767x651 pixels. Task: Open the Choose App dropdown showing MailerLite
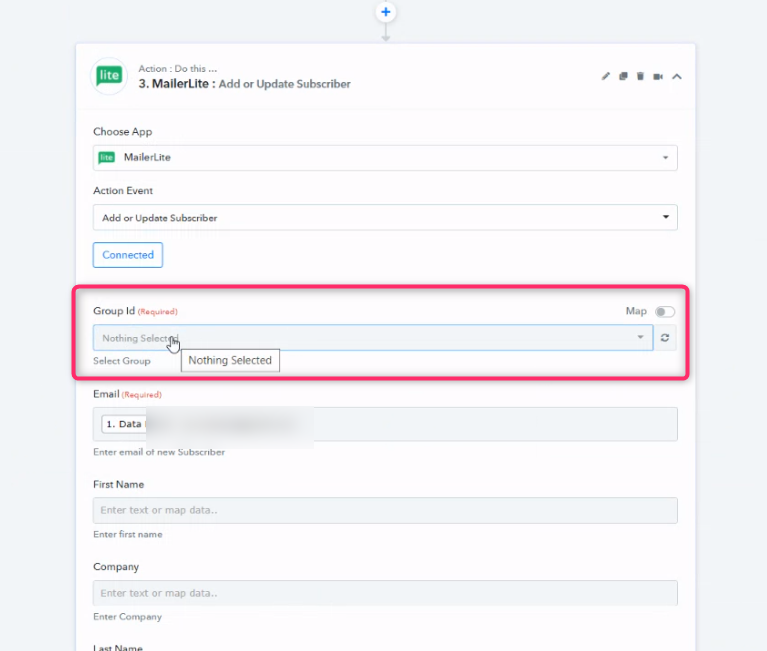tap(385, 157)
